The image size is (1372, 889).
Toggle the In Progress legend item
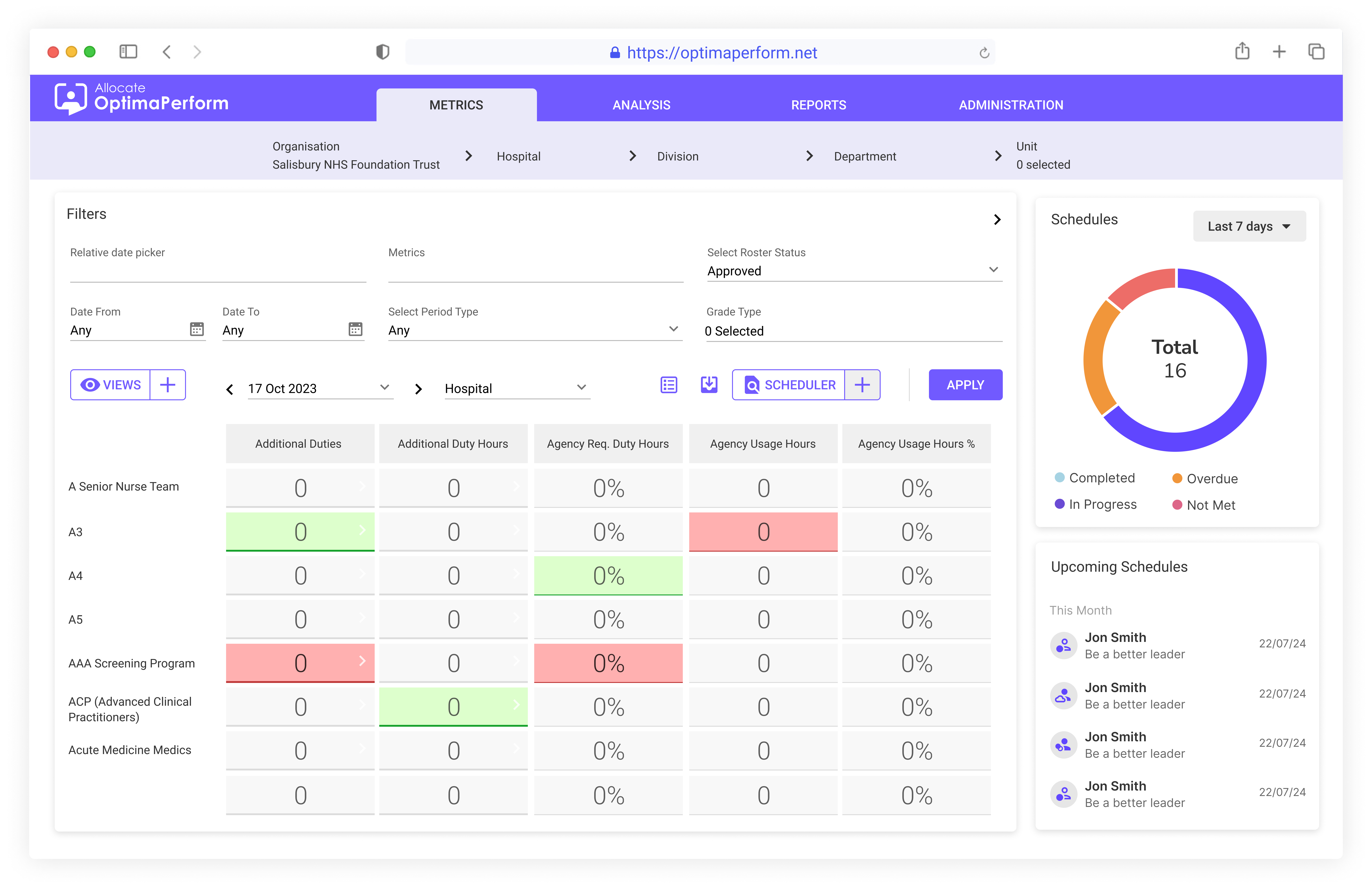[1095, 504]
